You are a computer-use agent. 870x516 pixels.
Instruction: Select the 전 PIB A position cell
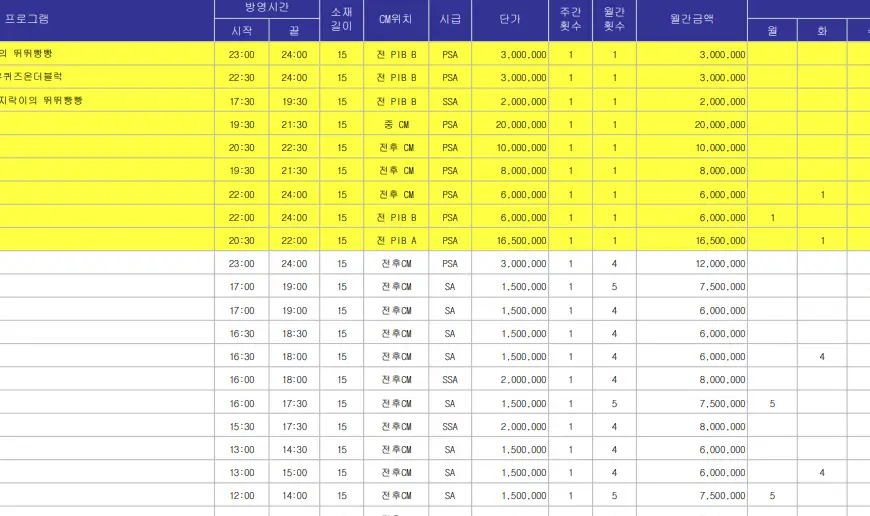tap(396, 240)
